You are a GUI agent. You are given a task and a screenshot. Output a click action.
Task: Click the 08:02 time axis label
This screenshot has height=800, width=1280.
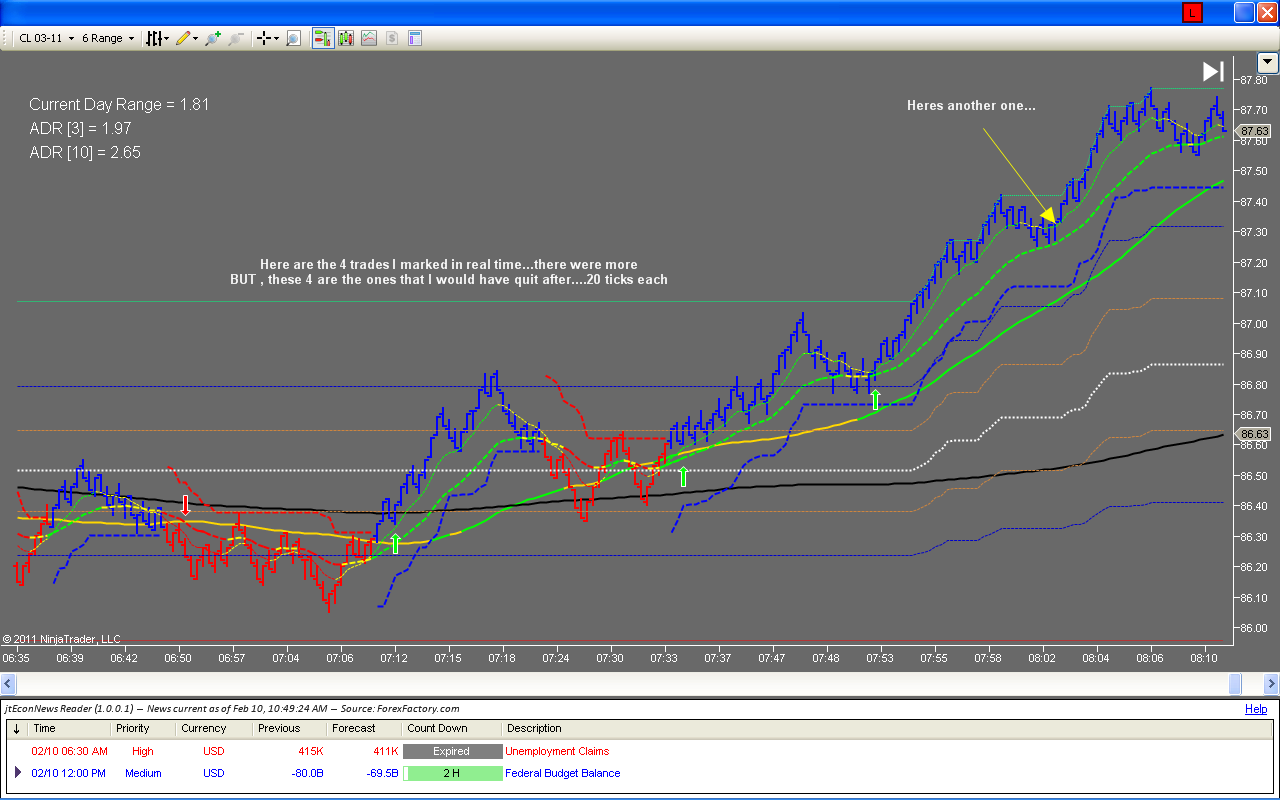pos(1042,658)
